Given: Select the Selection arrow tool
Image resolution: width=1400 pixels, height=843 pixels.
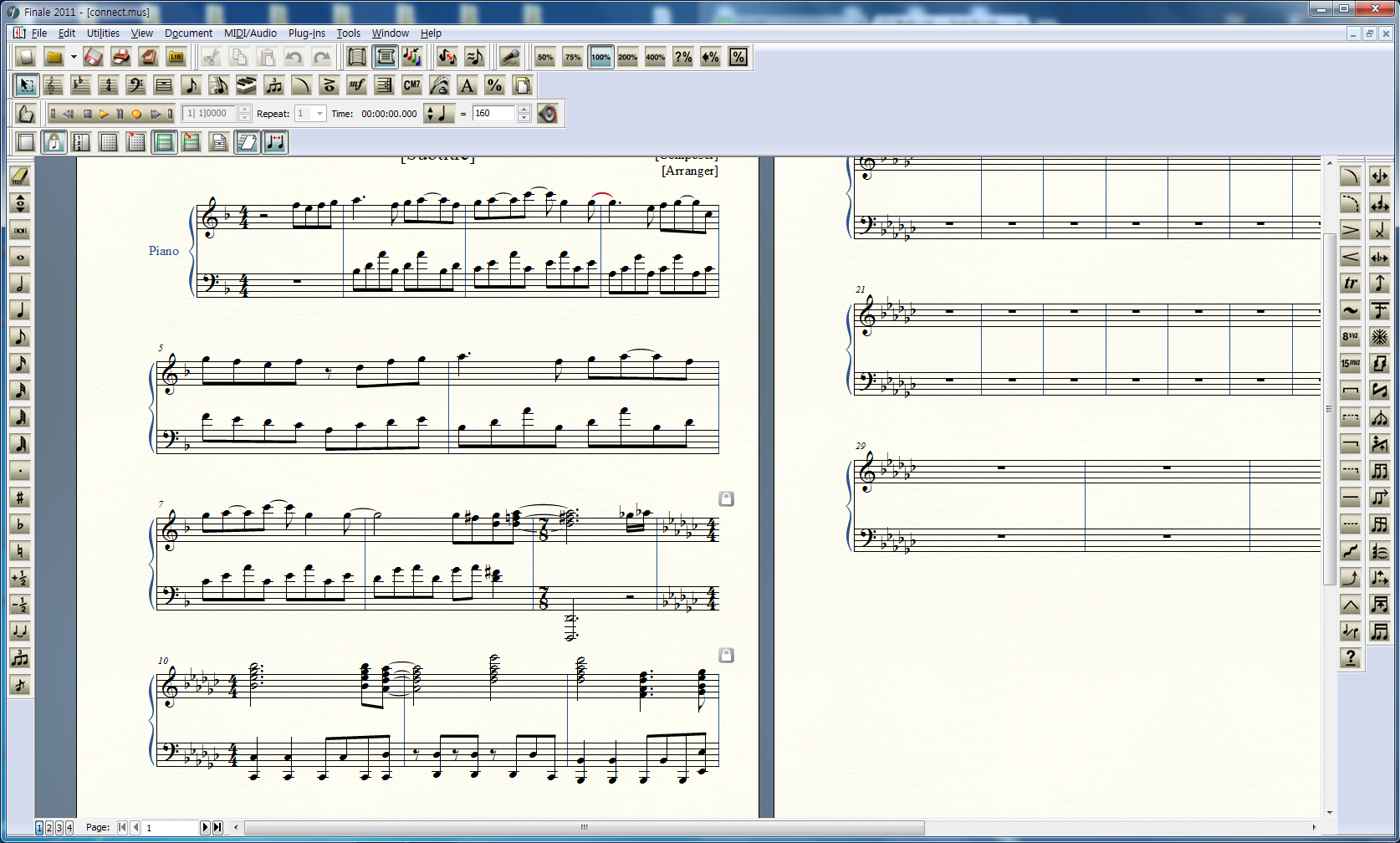Looking at the screenshot, I should (26, 85).
